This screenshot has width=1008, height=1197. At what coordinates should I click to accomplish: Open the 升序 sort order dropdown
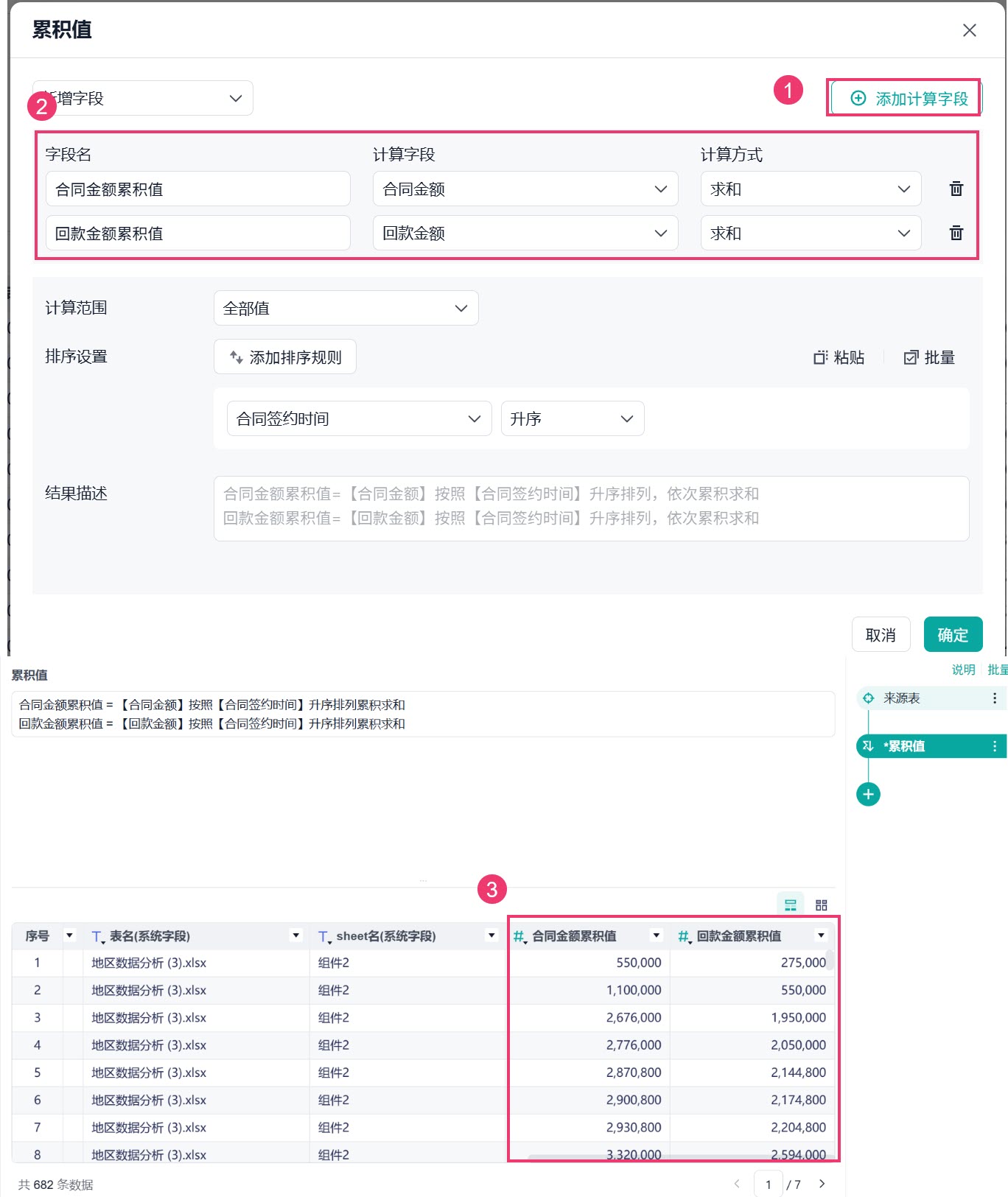(x=573, y=418)
